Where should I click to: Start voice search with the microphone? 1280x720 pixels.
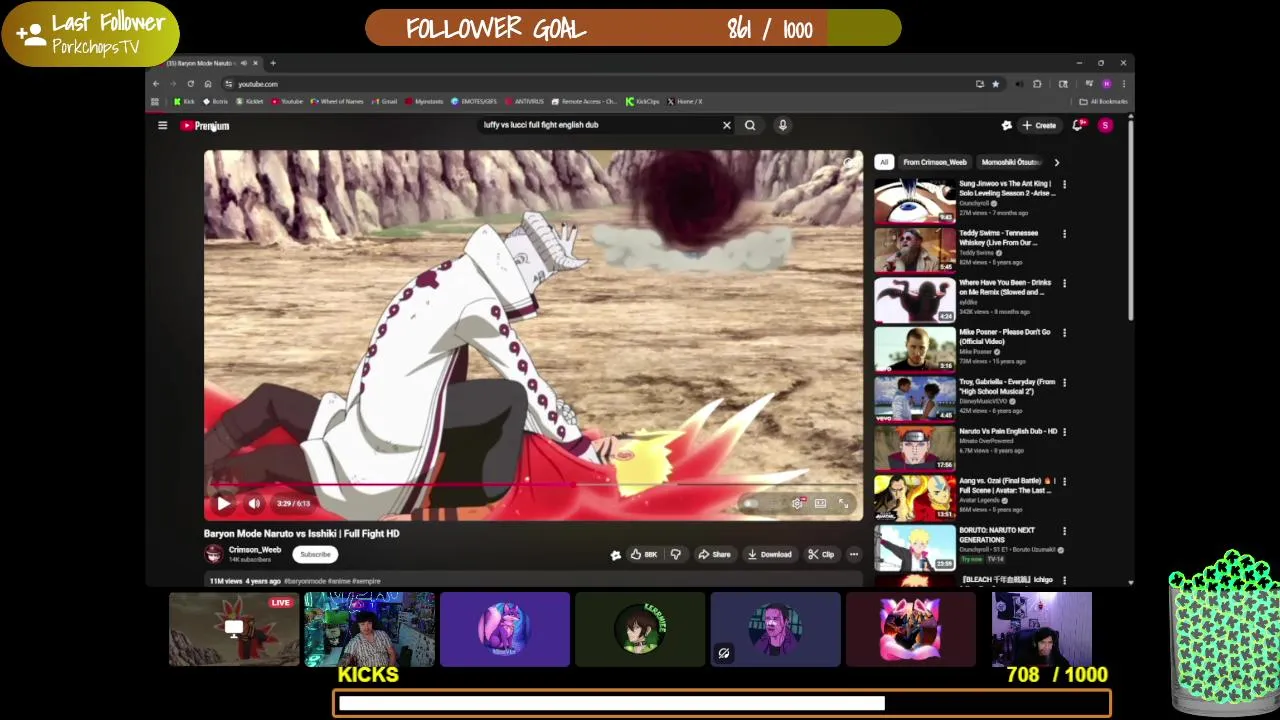click(x=783, y=125)
